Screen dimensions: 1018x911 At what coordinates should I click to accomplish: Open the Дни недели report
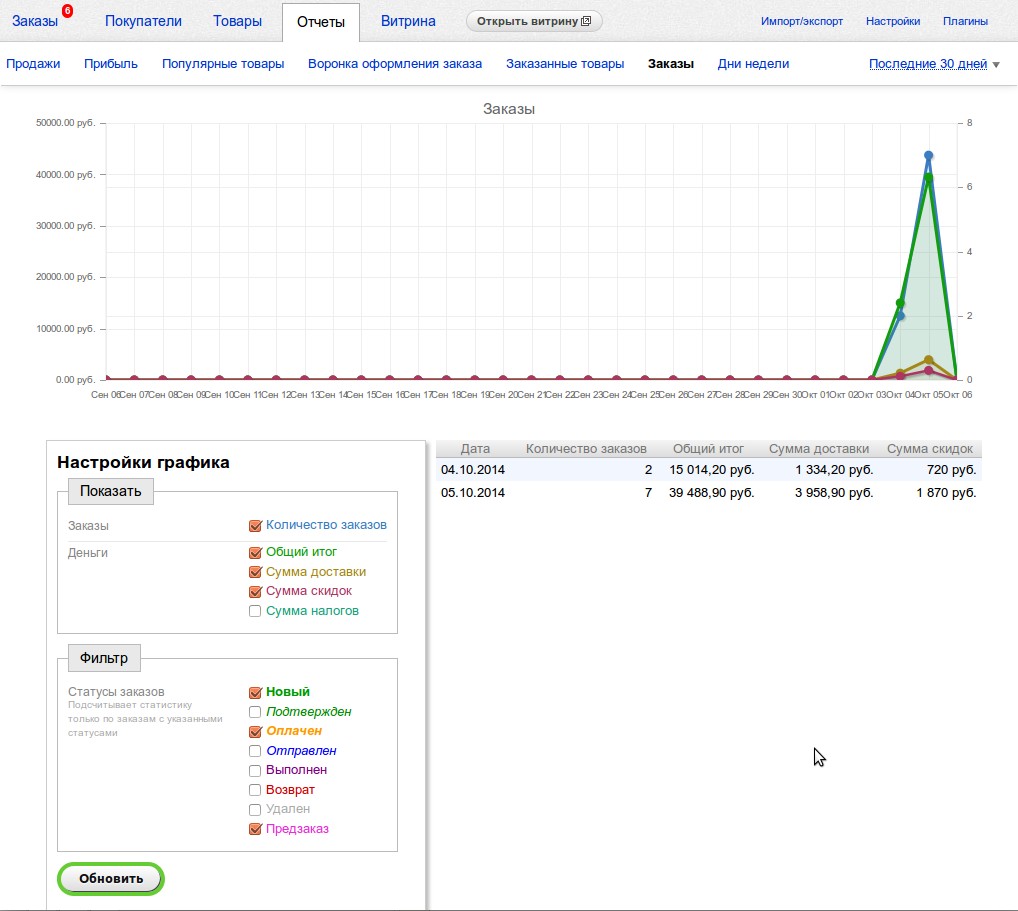point(754,64)
